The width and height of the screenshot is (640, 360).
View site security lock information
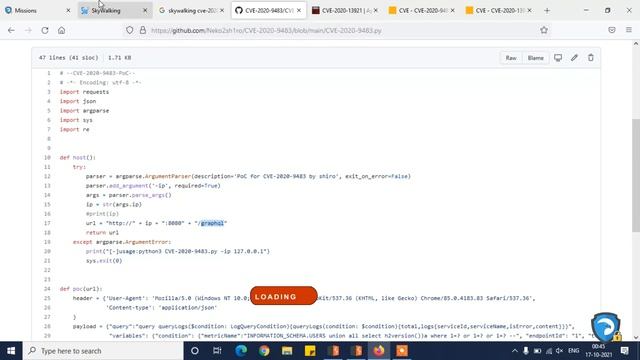(x=143, y=30)
